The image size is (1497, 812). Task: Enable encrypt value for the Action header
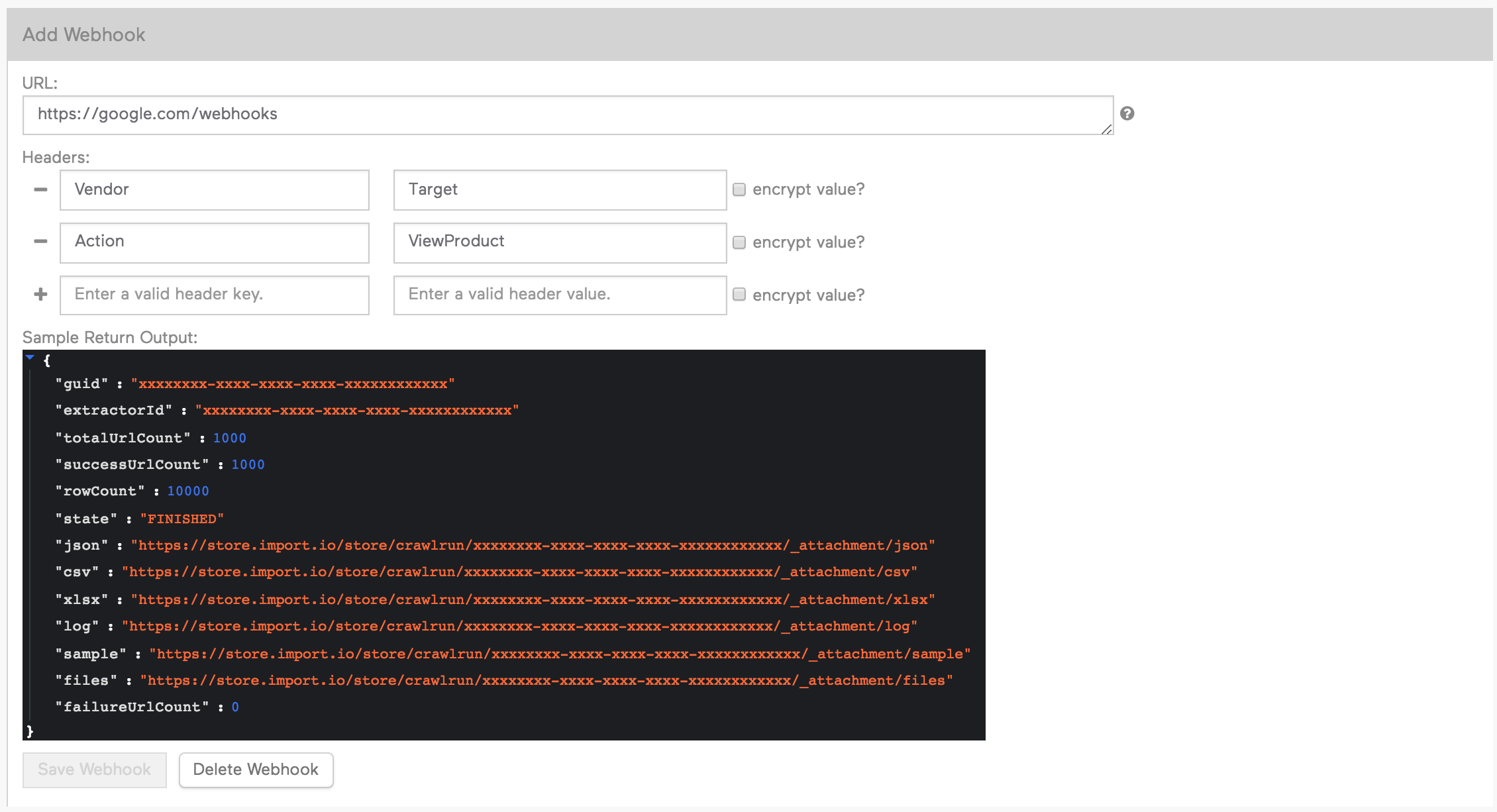pyautogui.click(x=739, y=242)
